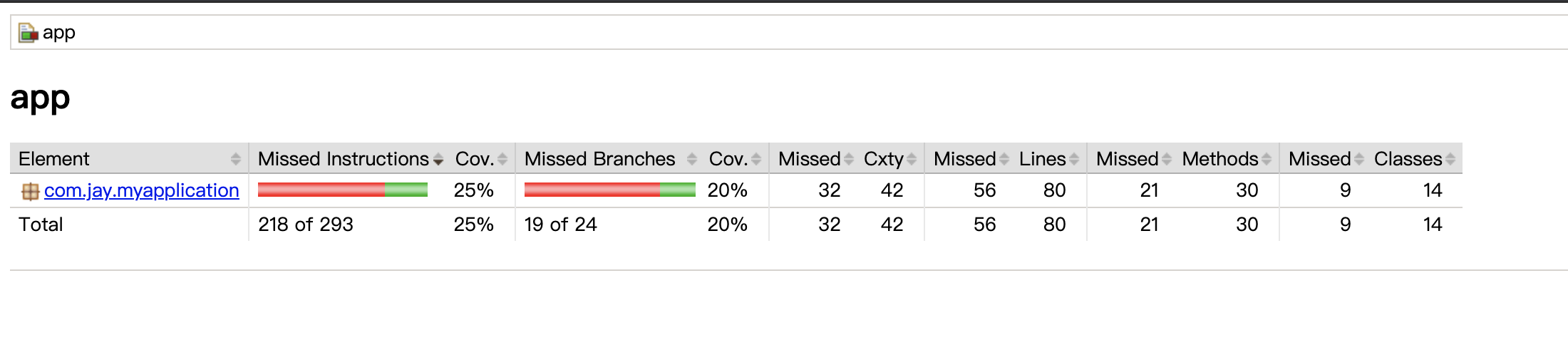Click the sort arrows beside Methods
This screenshot has height=355, width=1568.
(1267, 159)
